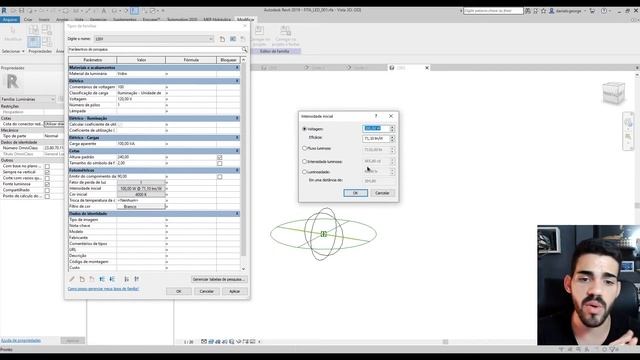This screenshot has height=360, width=640.
Task: Click the Modificar tool in ribbon
Action: [13, 33]
